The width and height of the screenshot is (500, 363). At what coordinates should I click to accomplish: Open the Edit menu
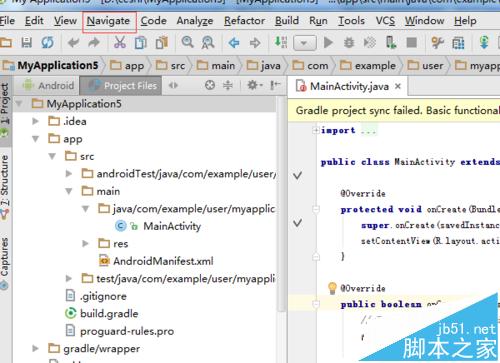tap(34, 21)
